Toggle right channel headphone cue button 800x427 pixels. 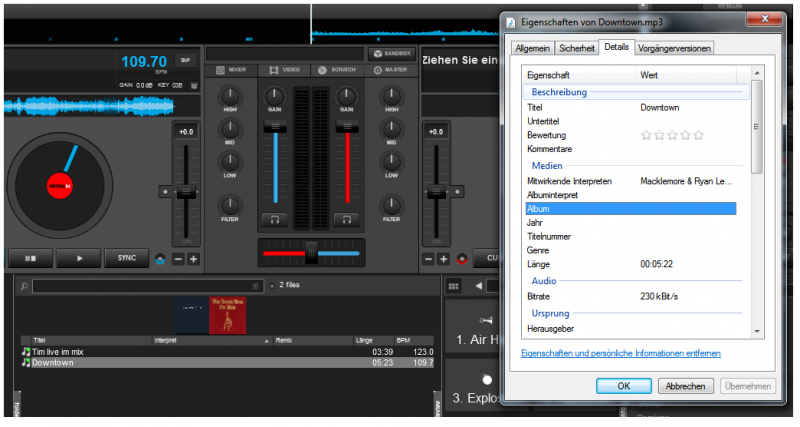(x=347, y=219)
